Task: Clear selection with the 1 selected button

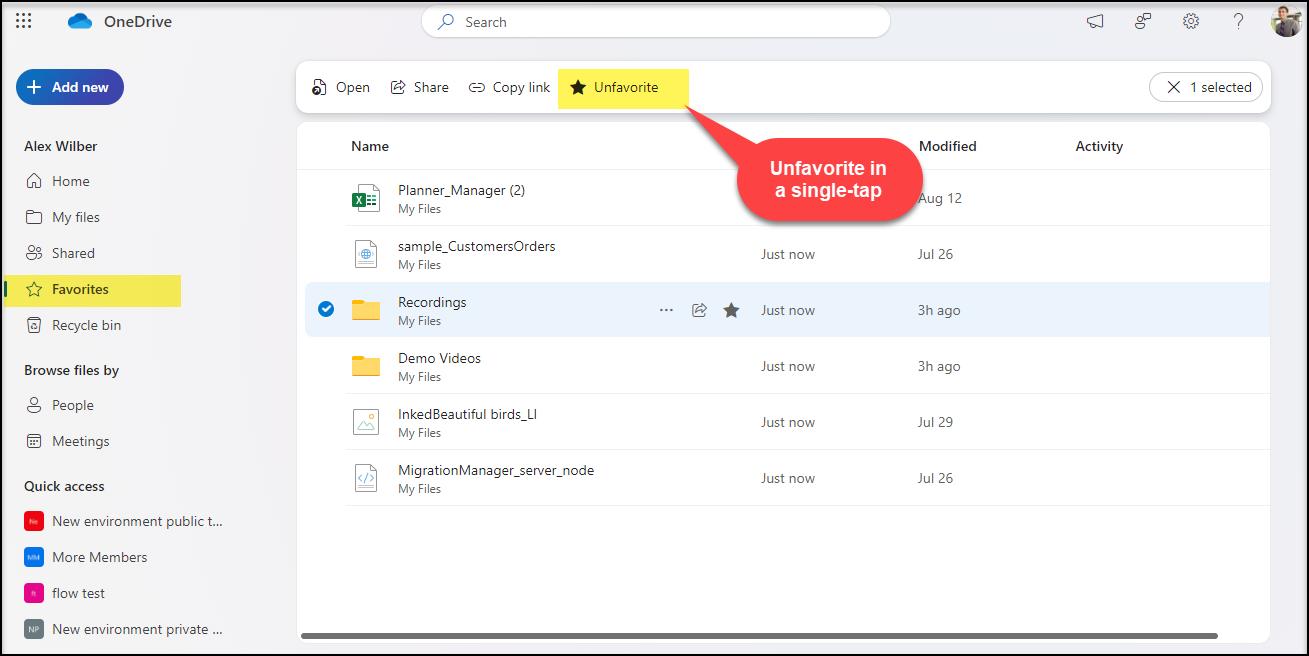Action: (1206, 87)
